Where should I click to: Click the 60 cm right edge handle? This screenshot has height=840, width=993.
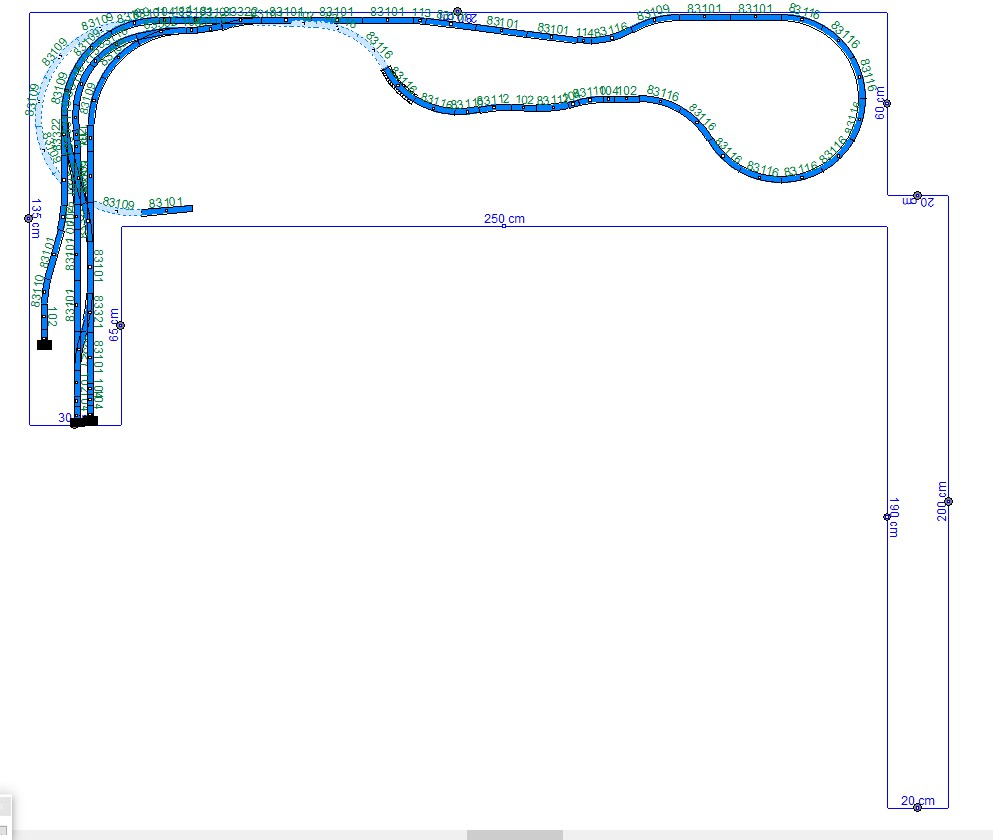(887, 103)
